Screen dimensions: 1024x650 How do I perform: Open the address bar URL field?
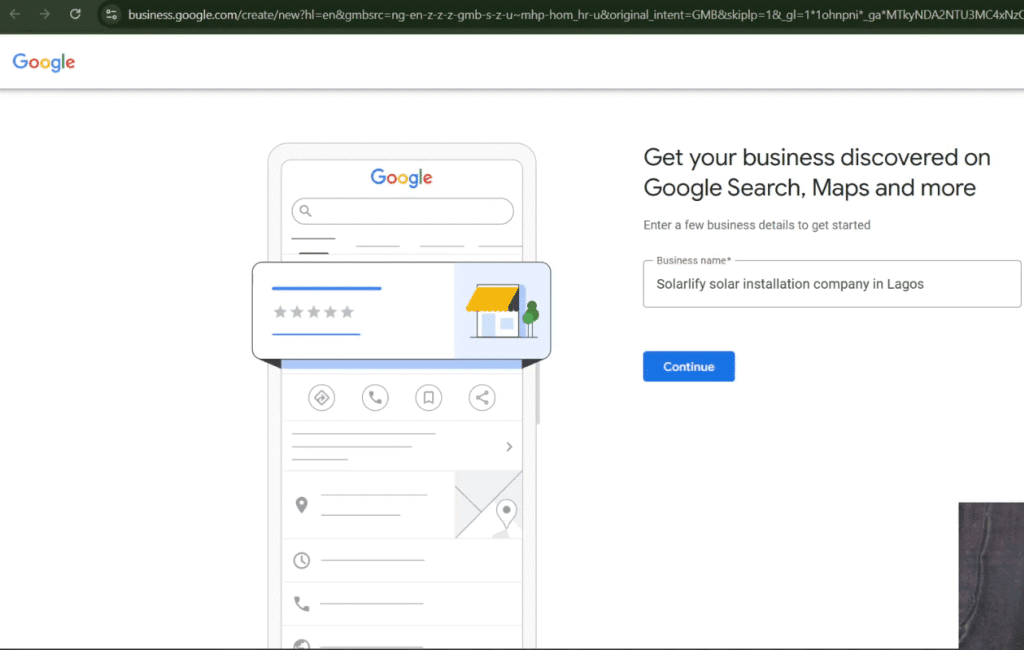pos(400,16)
